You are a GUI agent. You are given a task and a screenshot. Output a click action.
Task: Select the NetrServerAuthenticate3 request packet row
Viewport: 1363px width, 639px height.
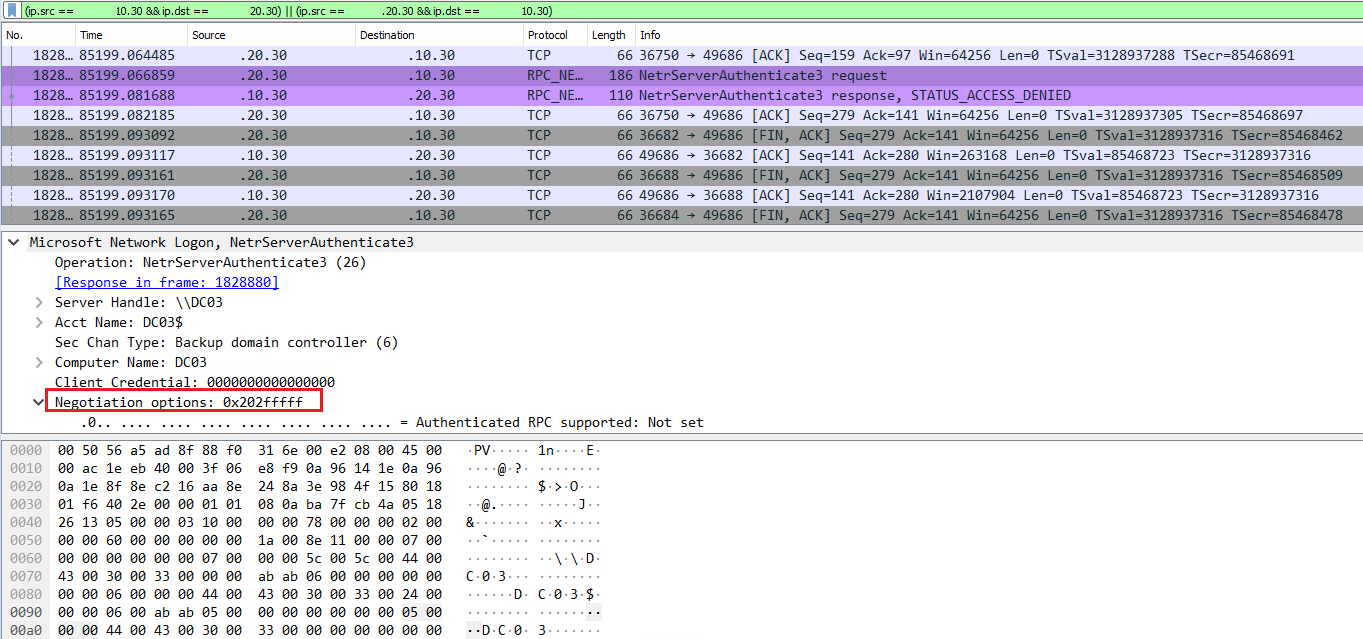click(400, 74)
